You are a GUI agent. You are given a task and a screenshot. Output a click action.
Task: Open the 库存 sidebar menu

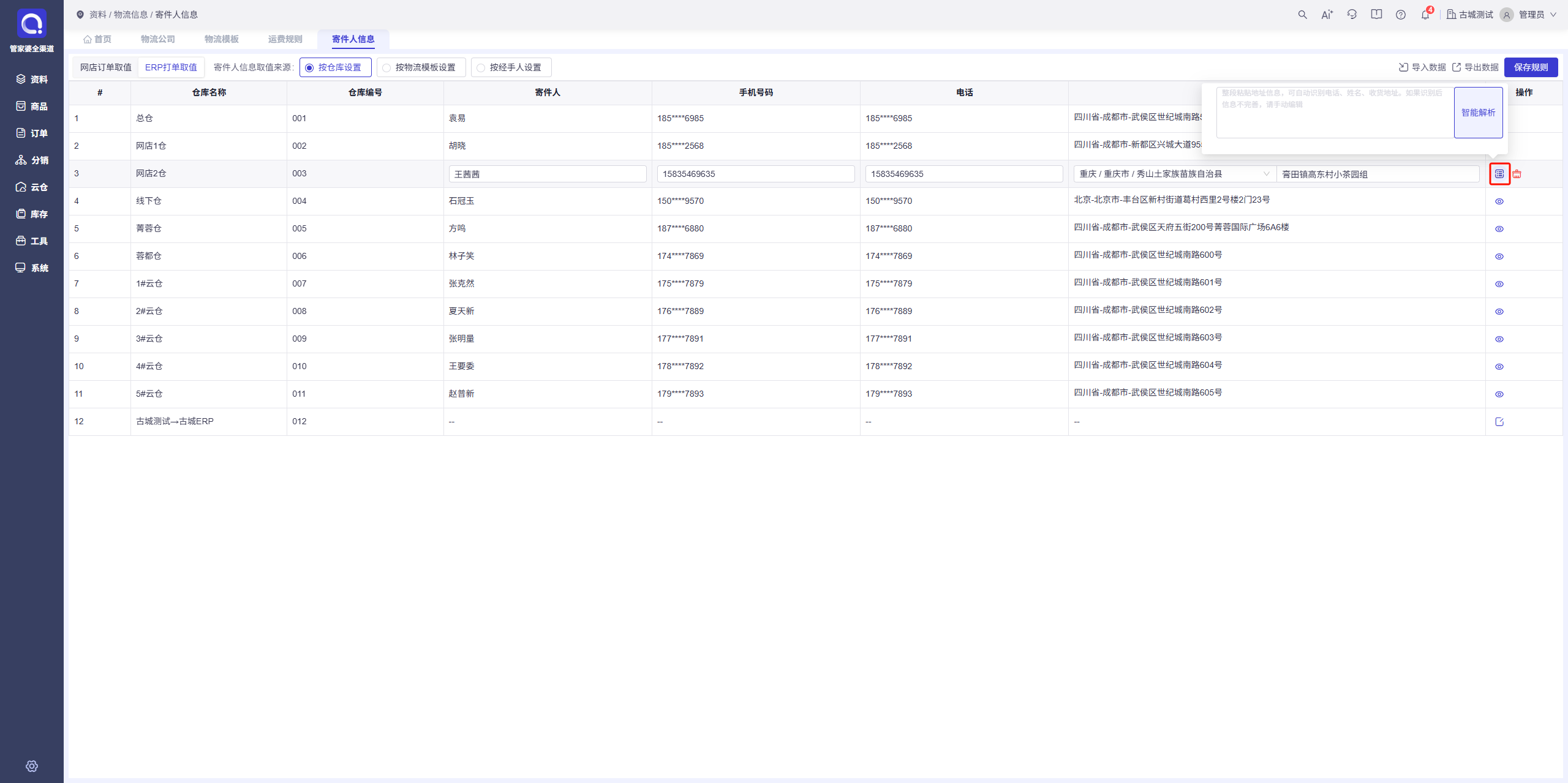(32, 214)
